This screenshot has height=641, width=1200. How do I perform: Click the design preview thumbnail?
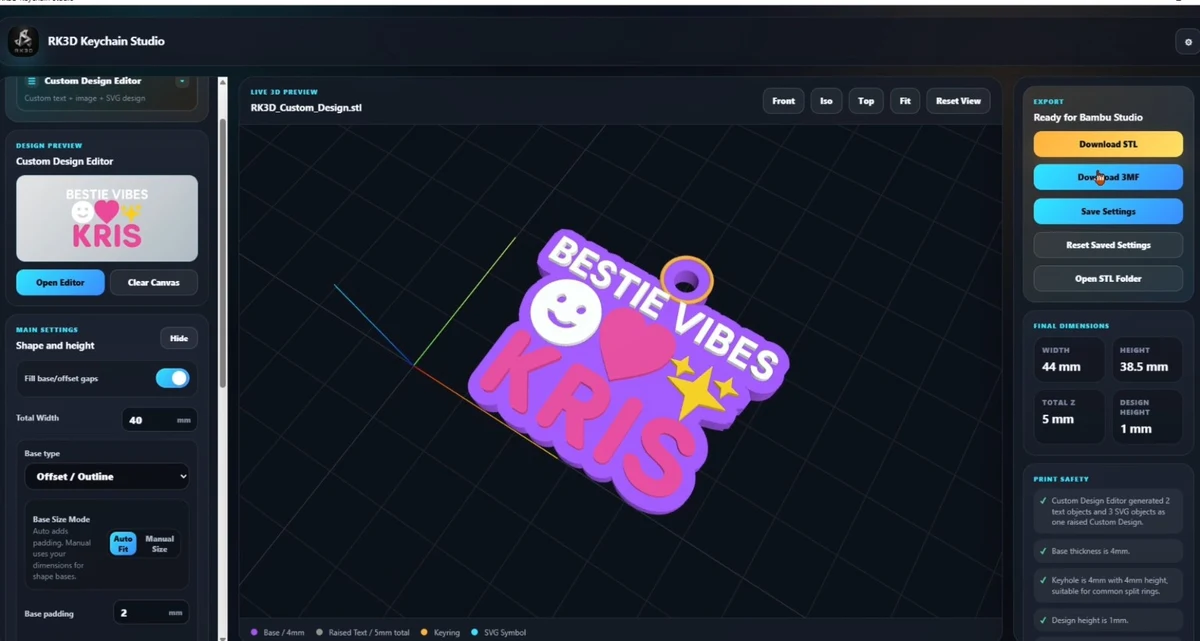click(x=107, y=218)
